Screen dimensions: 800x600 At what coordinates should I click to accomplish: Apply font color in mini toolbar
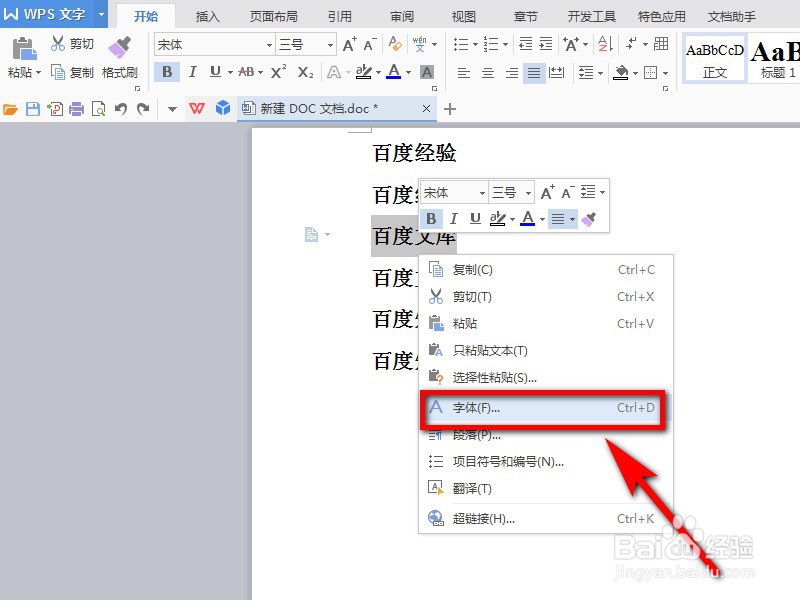pos(528,219)
